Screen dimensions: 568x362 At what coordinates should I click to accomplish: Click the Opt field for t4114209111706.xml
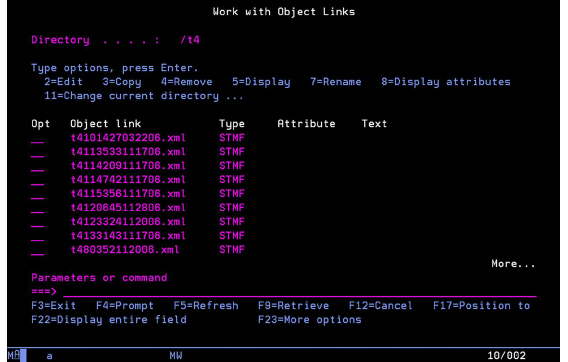(x=38, y=166)
